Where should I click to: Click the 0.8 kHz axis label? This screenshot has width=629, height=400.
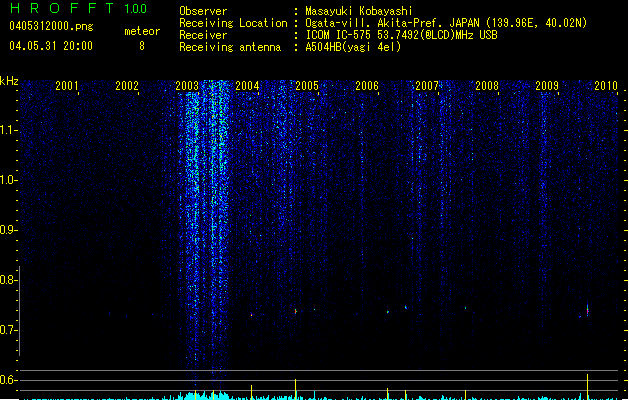click(7, 280)
